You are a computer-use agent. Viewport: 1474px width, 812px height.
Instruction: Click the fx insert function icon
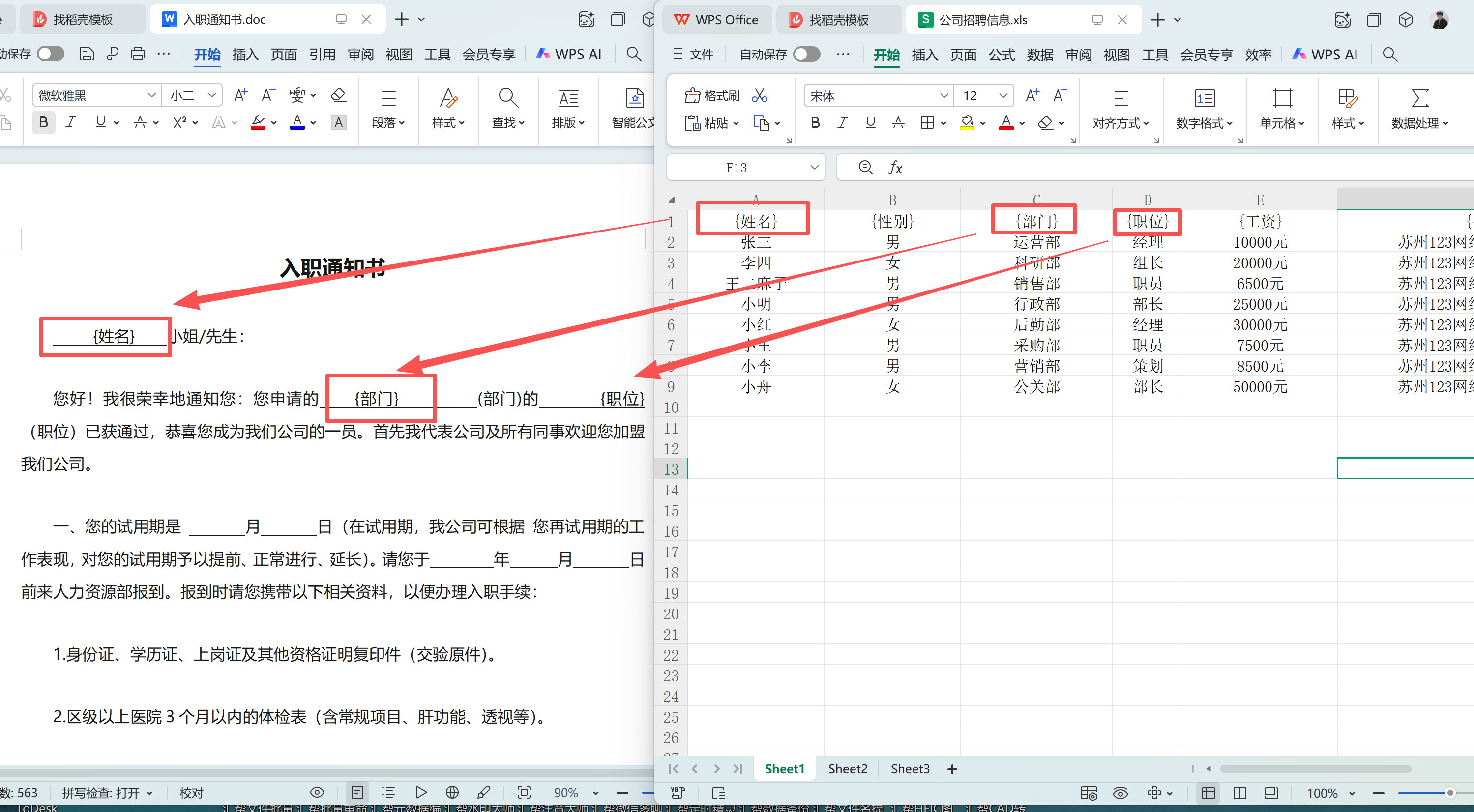click(x=895, y=167)
